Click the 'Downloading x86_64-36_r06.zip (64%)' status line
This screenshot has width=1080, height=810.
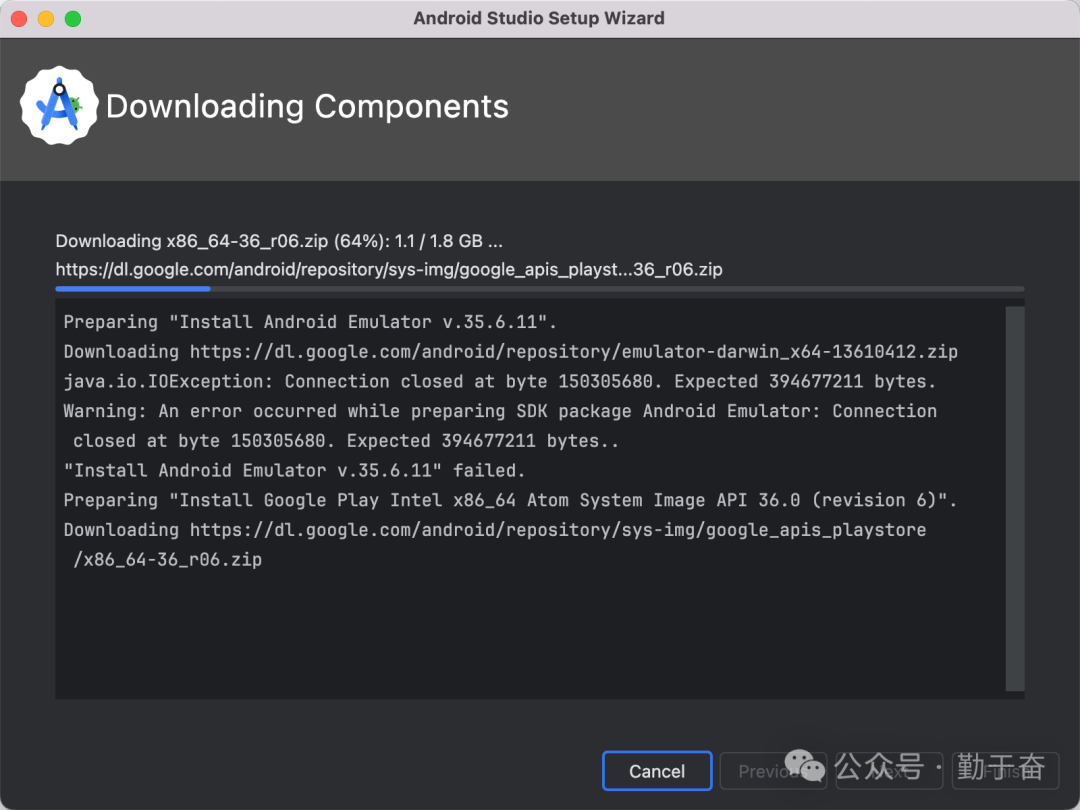[x=279, y=241]
